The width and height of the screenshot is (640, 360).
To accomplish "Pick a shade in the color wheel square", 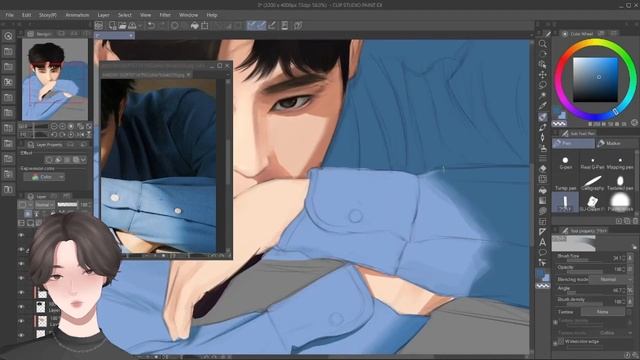I will [595, 80].
